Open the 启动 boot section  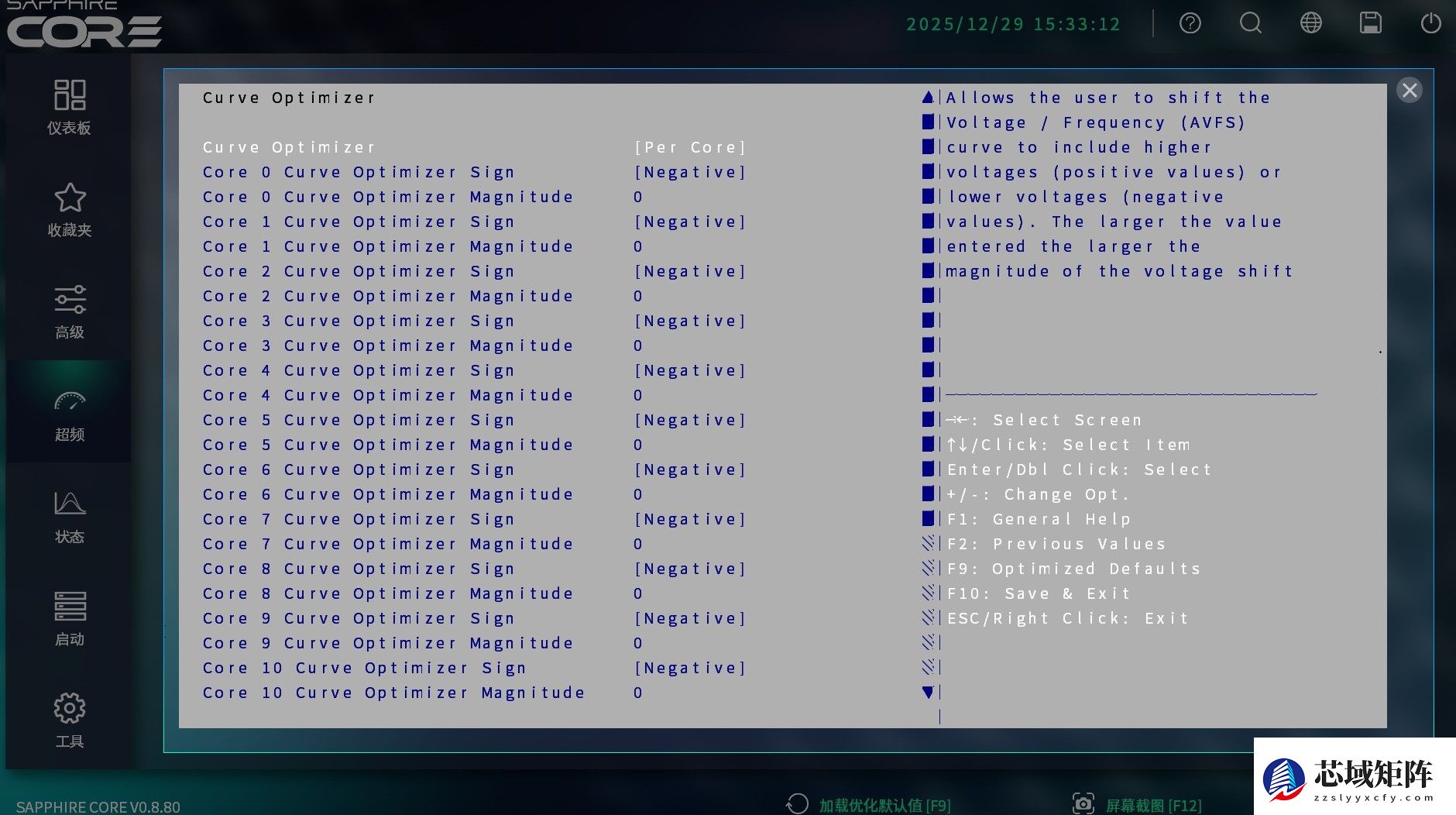[69, 618]
